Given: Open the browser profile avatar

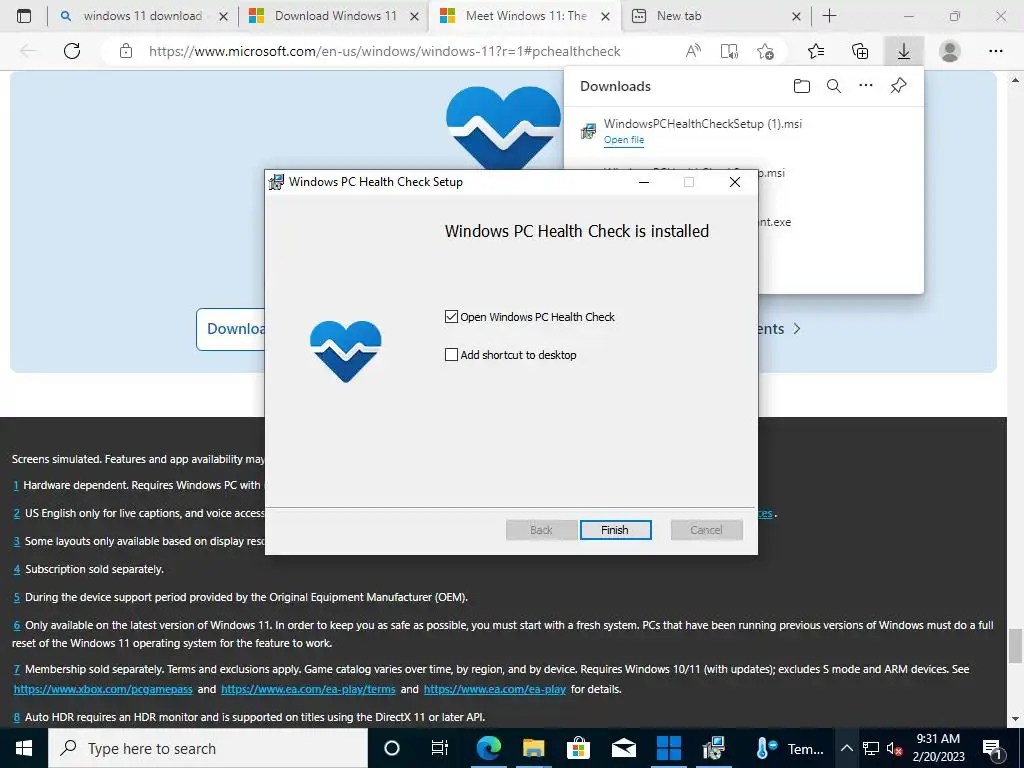Looking at the screenshot, I should 950,51.
